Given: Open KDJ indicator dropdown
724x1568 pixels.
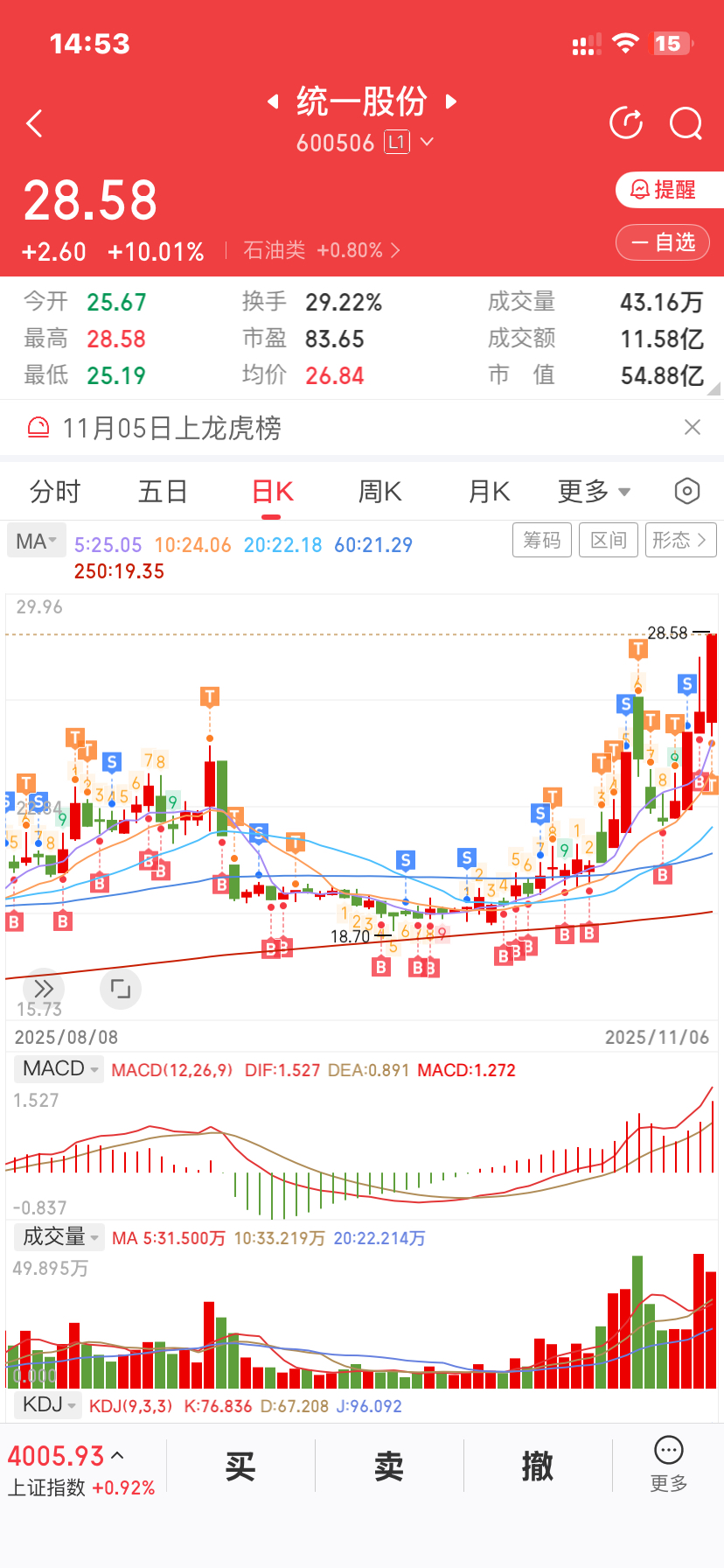Looking at the screenshot, I should (x=48, y=1405).
